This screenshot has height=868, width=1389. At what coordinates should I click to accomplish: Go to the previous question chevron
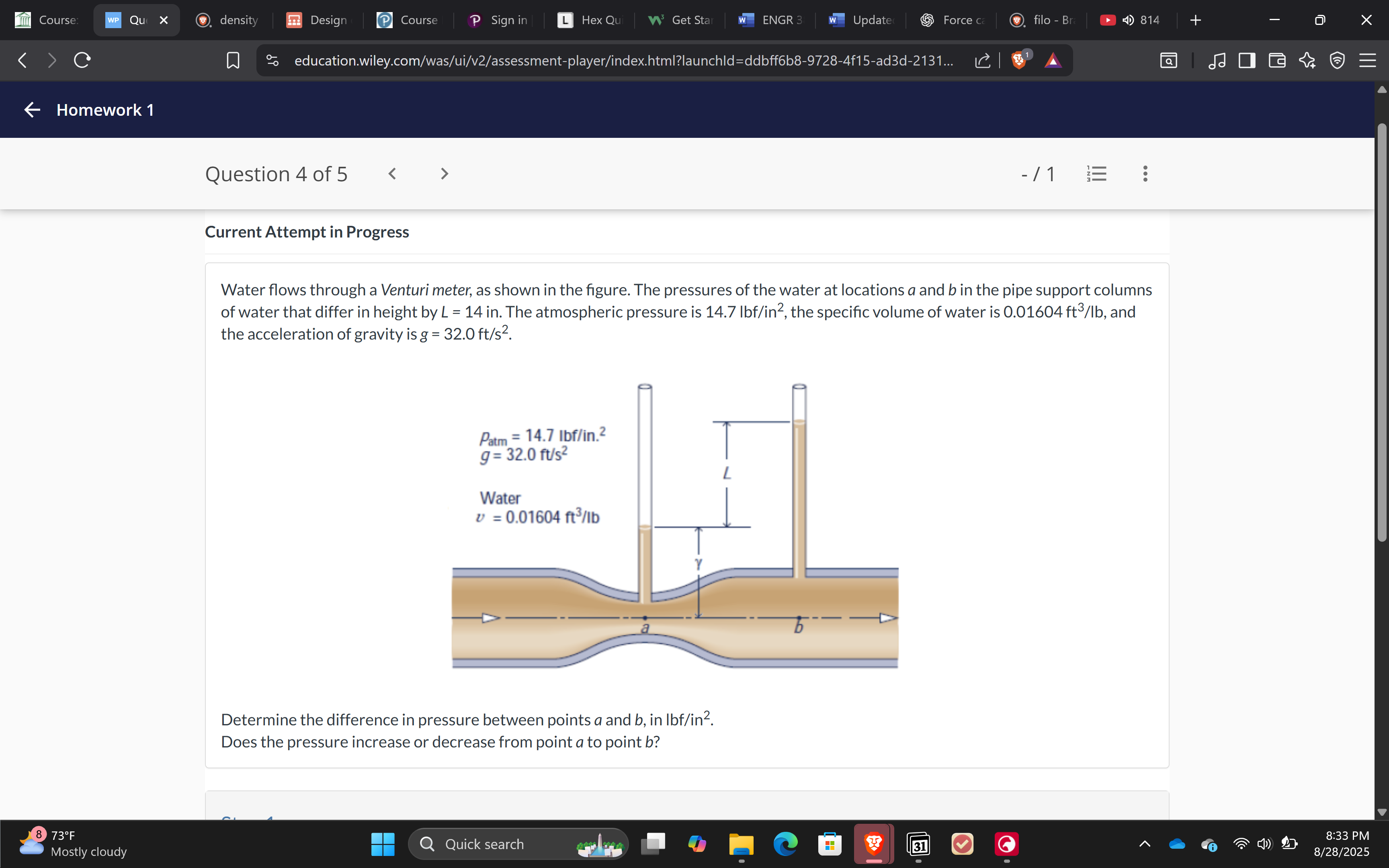(x=392, y=173)
